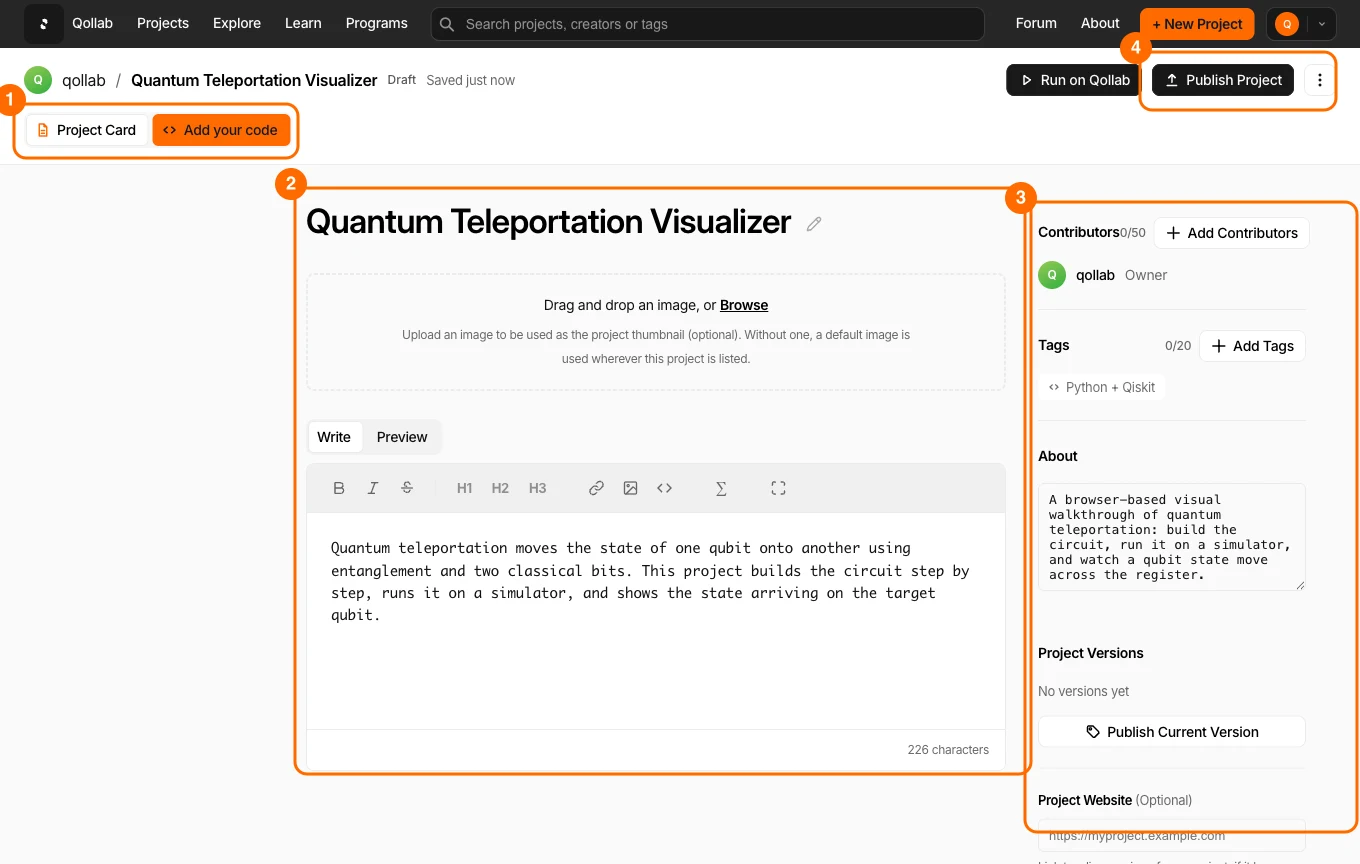Expand the editor to fullscreen
Screen dimensions: 1360x864
tap(778, 488)
